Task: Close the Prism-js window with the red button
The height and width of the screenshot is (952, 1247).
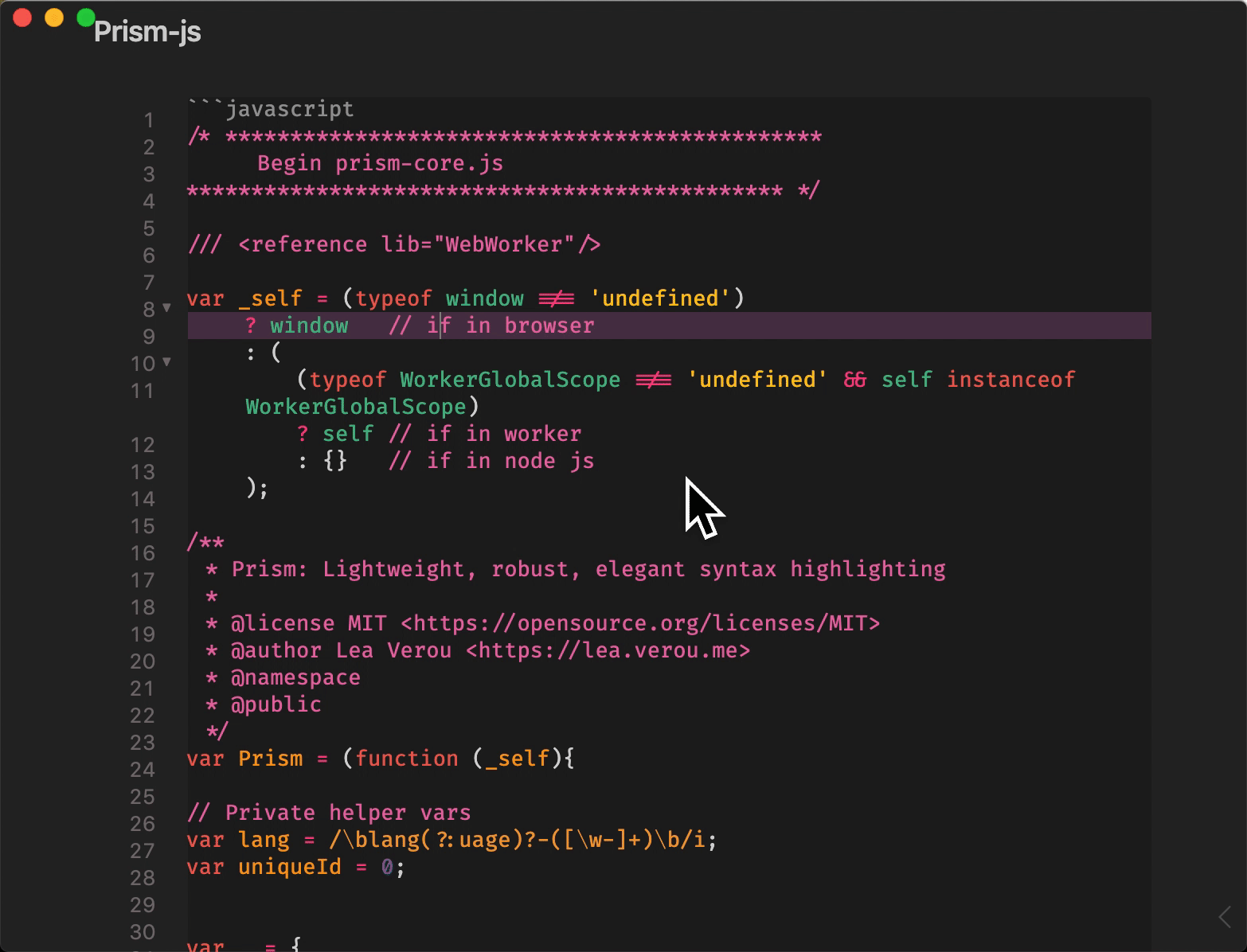Action: [x=22, y=18]
